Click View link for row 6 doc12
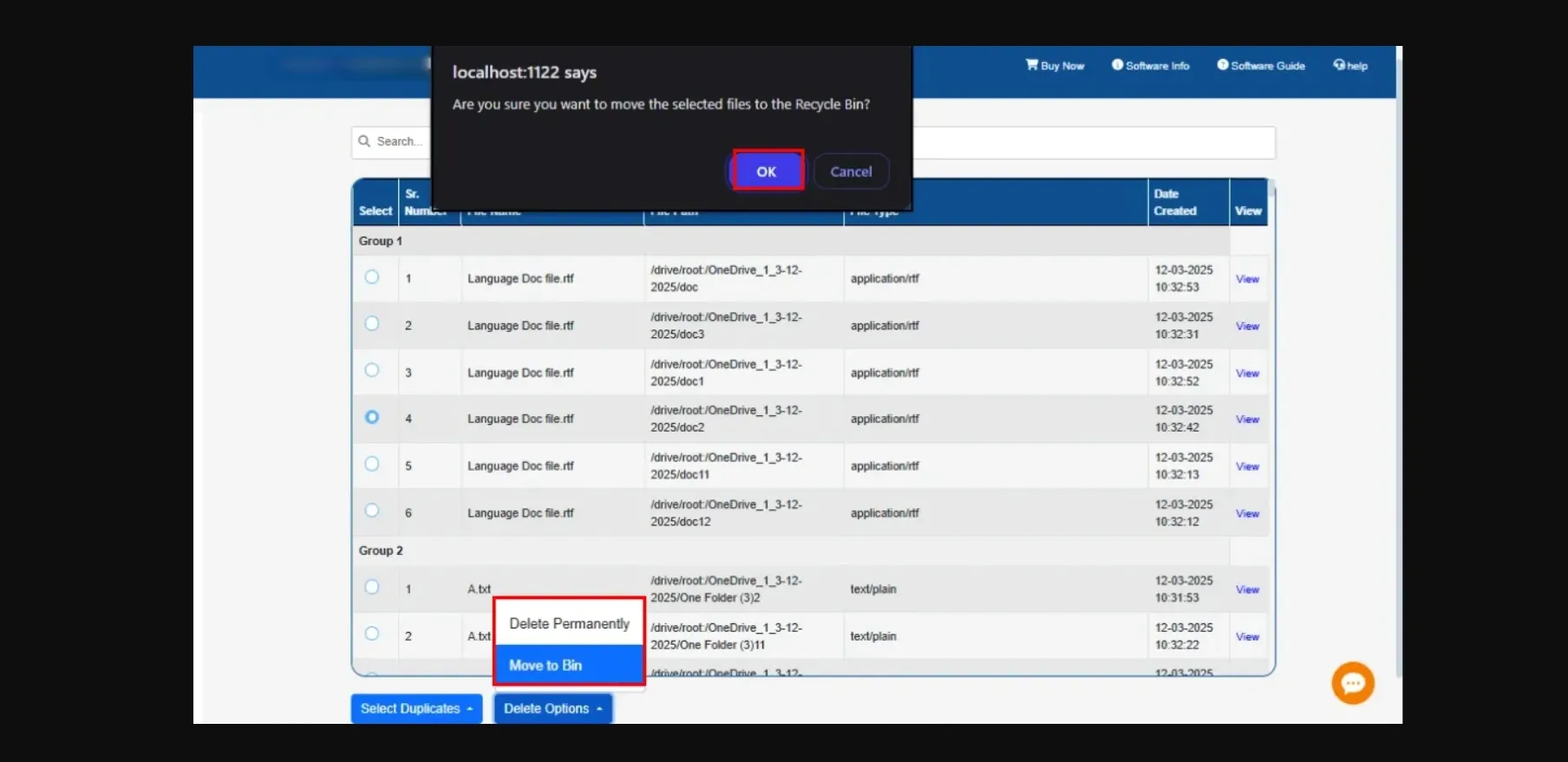1568x762 pixels. [1247, 513]
